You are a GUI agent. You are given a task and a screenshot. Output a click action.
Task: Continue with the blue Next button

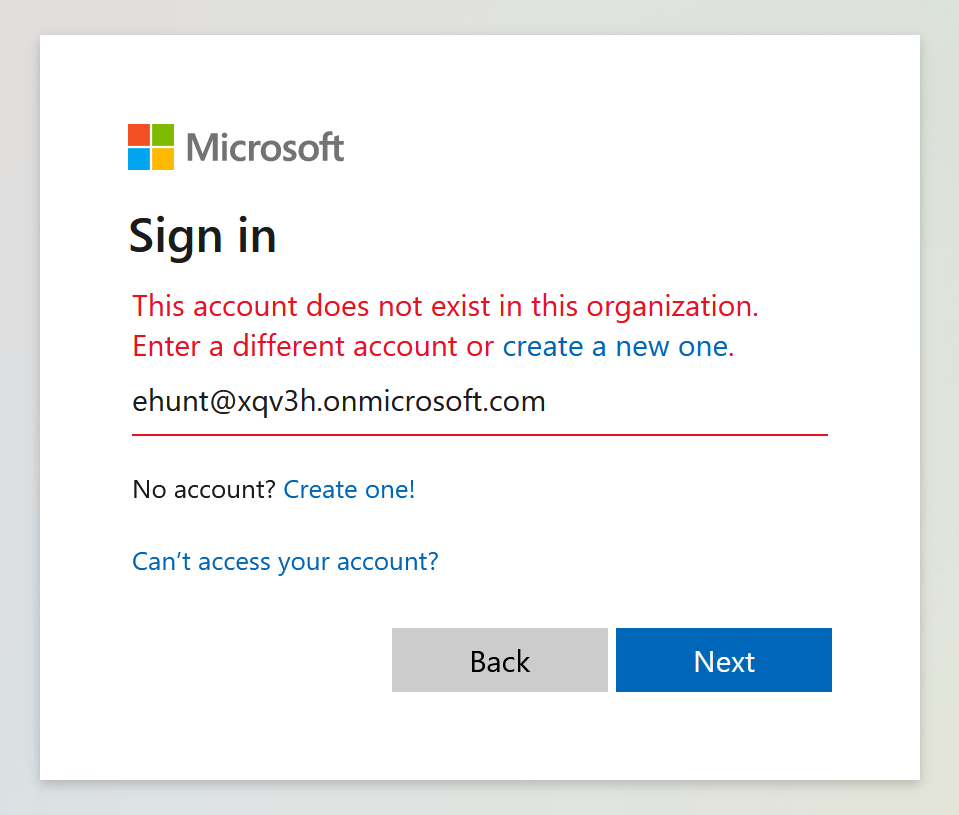(x=724, y=660)
